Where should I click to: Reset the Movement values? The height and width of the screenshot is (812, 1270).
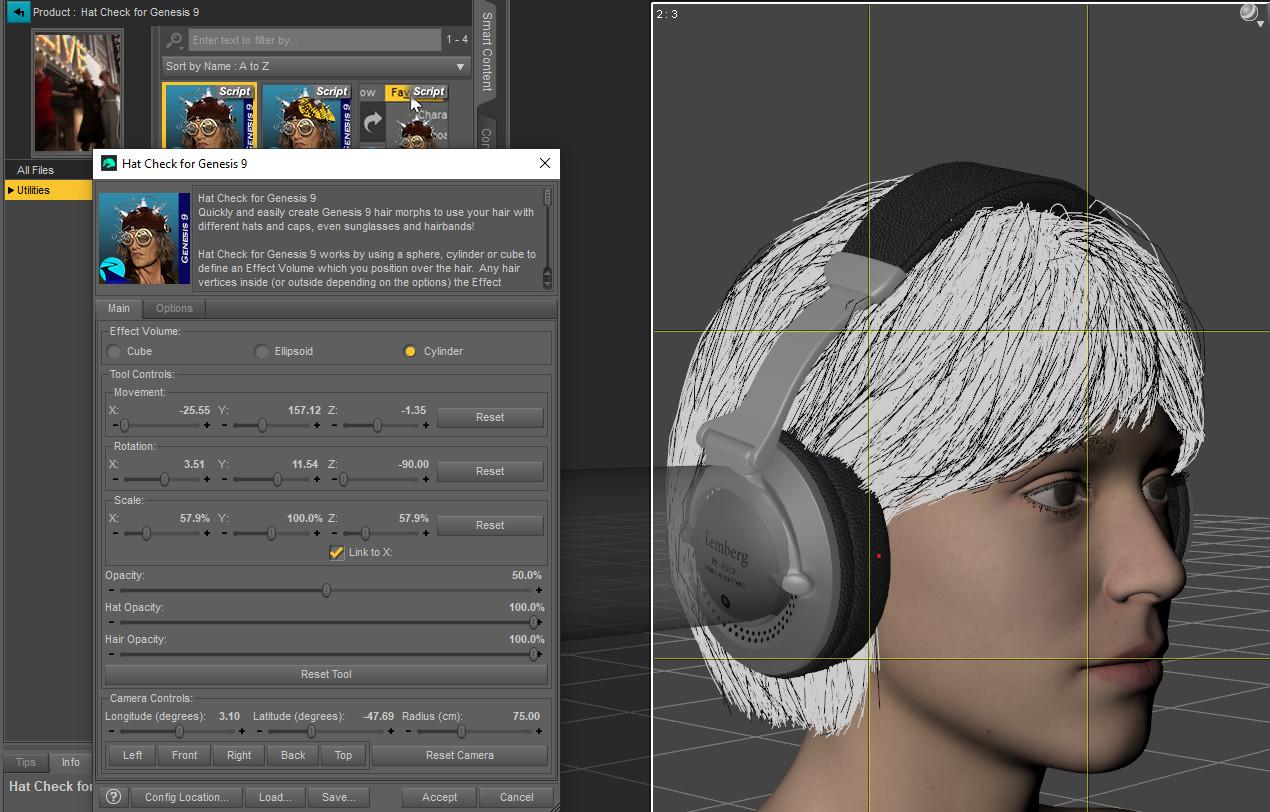coord(490,417)
